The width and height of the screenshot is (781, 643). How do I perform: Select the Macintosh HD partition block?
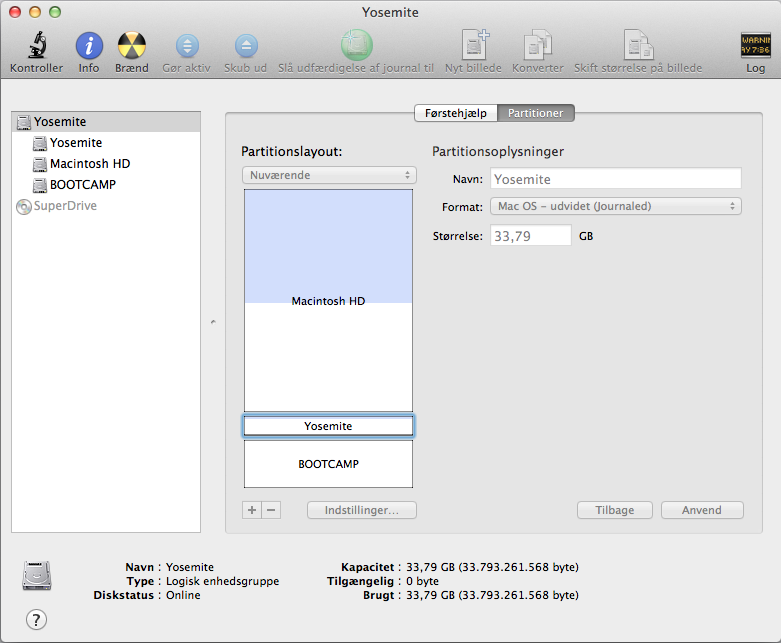[x=328, y=300]
